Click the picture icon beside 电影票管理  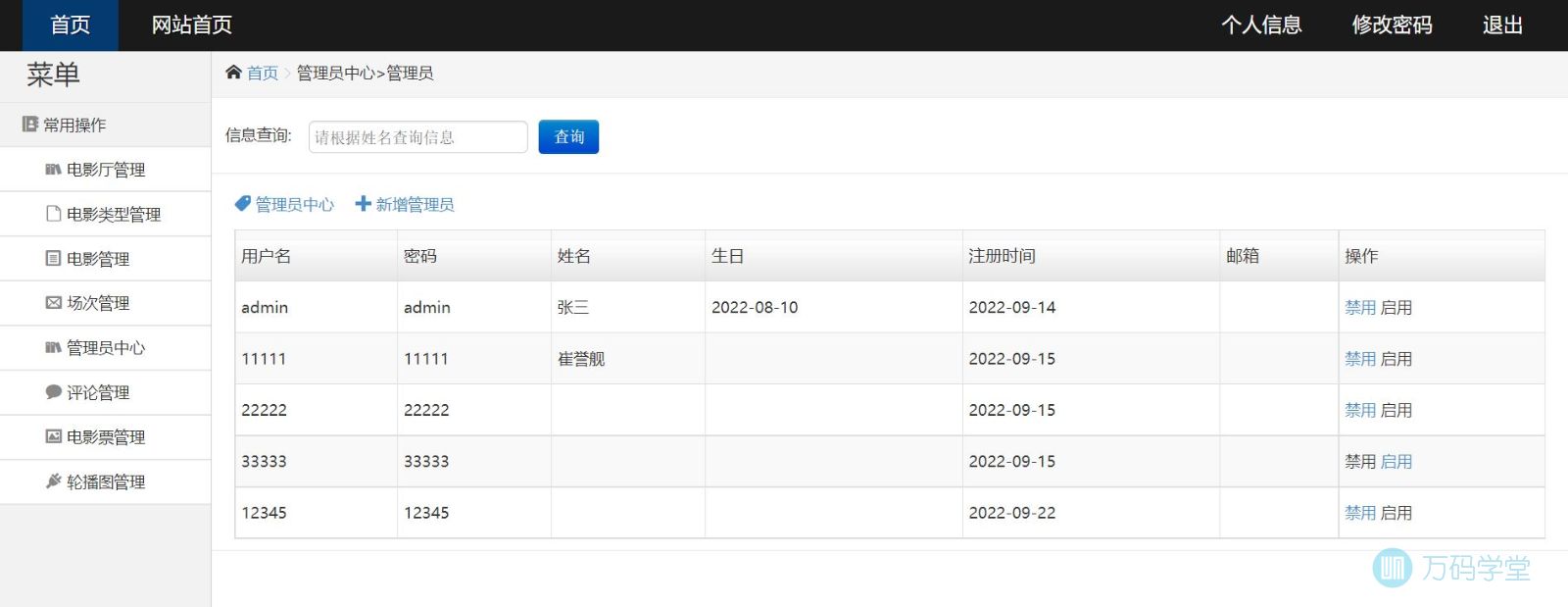pos(53,437)
